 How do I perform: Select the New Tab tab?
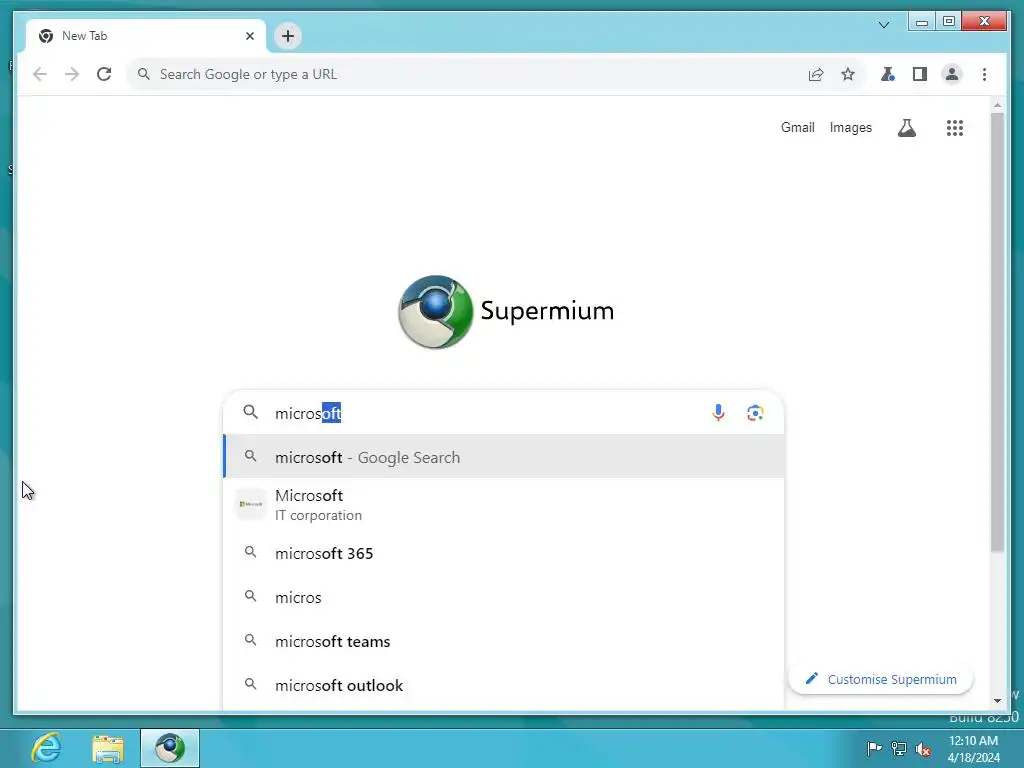146,36
